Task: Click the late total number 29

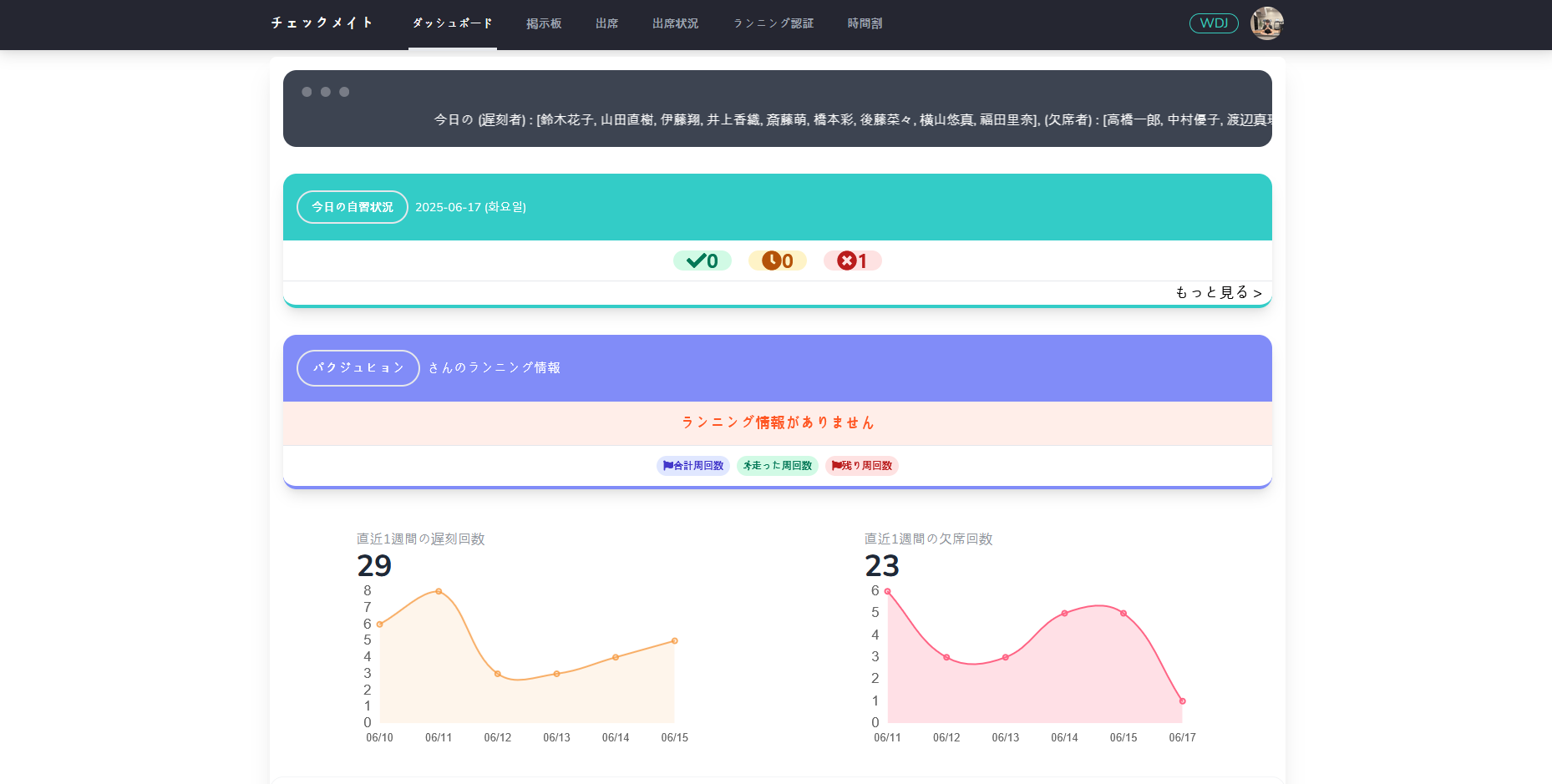Action: pyautogui.click(x=374, y=566)
